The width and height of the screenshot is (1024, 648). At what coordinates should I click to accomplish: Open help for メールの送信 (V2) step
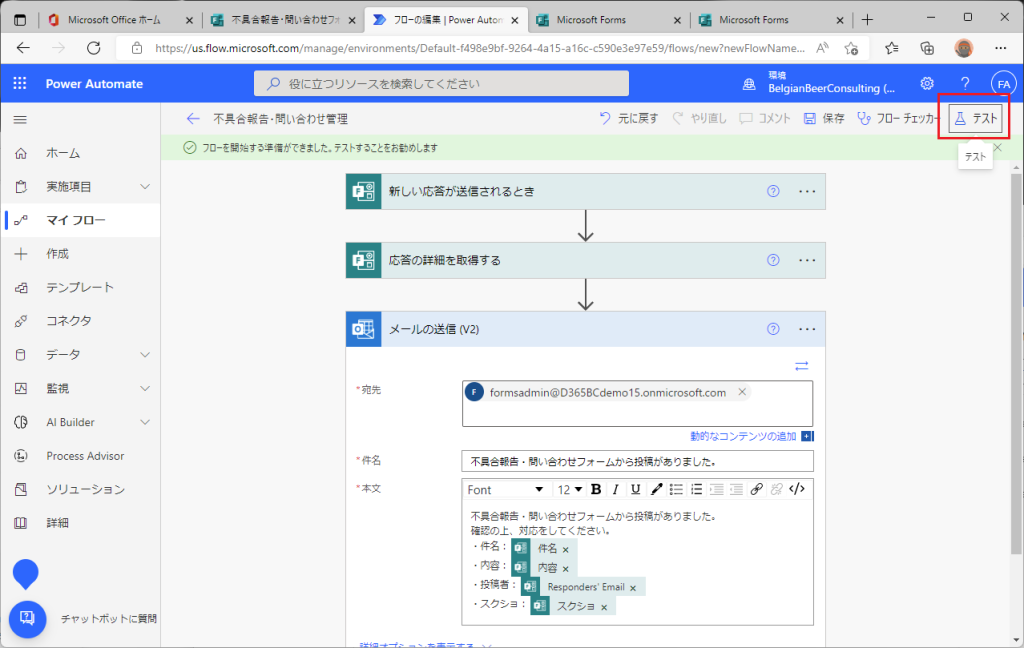coord(773,329)
